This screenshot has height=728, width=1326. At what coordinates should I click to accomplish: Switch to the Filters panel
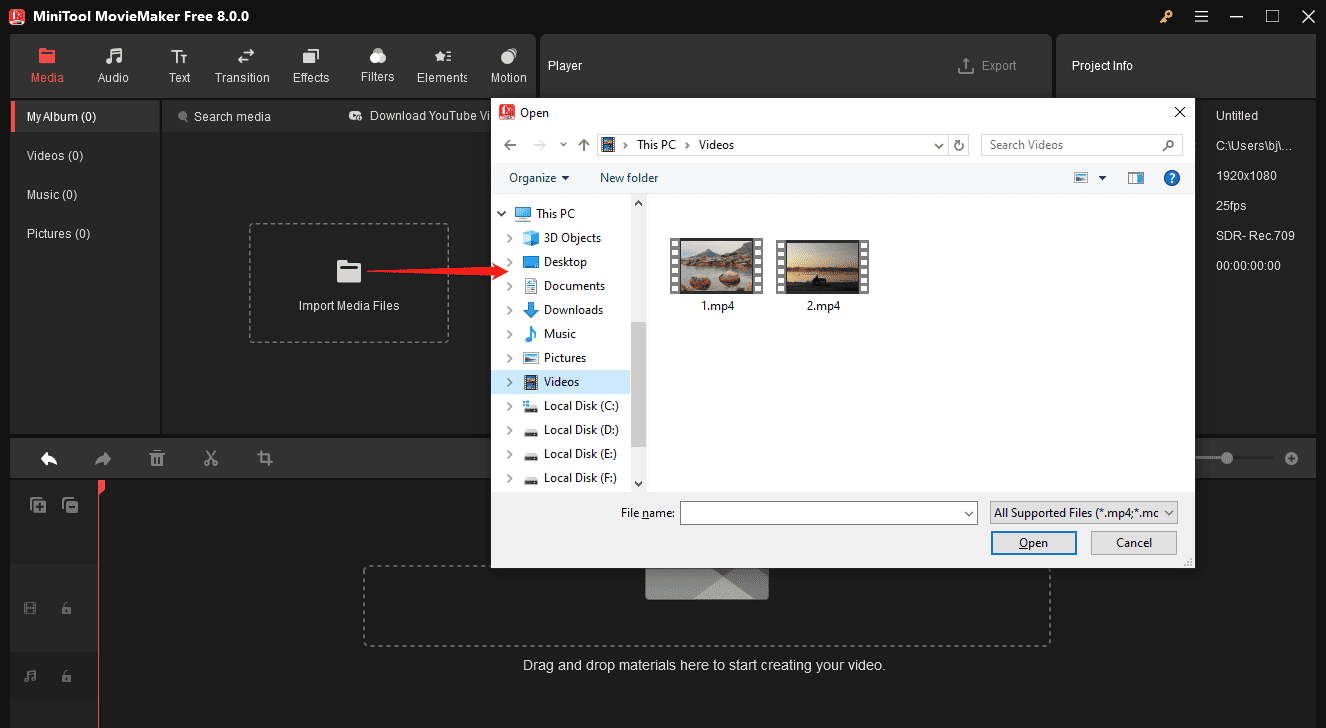(377, 65)
